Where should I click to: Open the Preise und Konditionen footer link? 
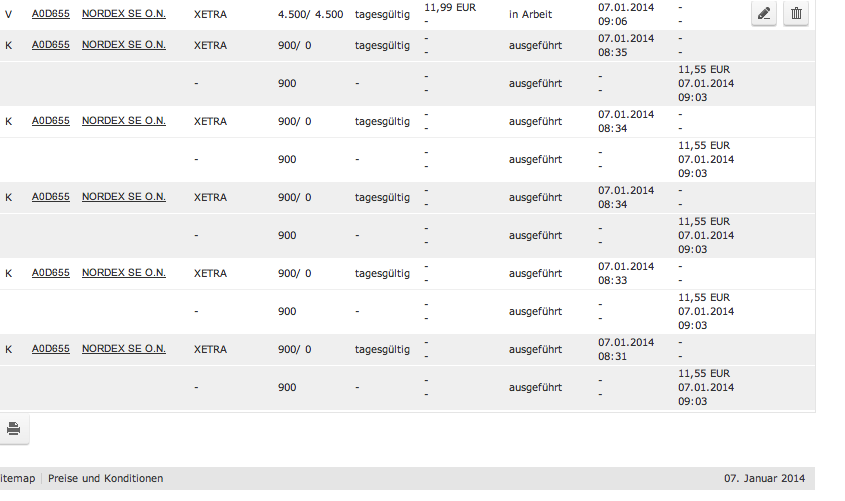105,479
